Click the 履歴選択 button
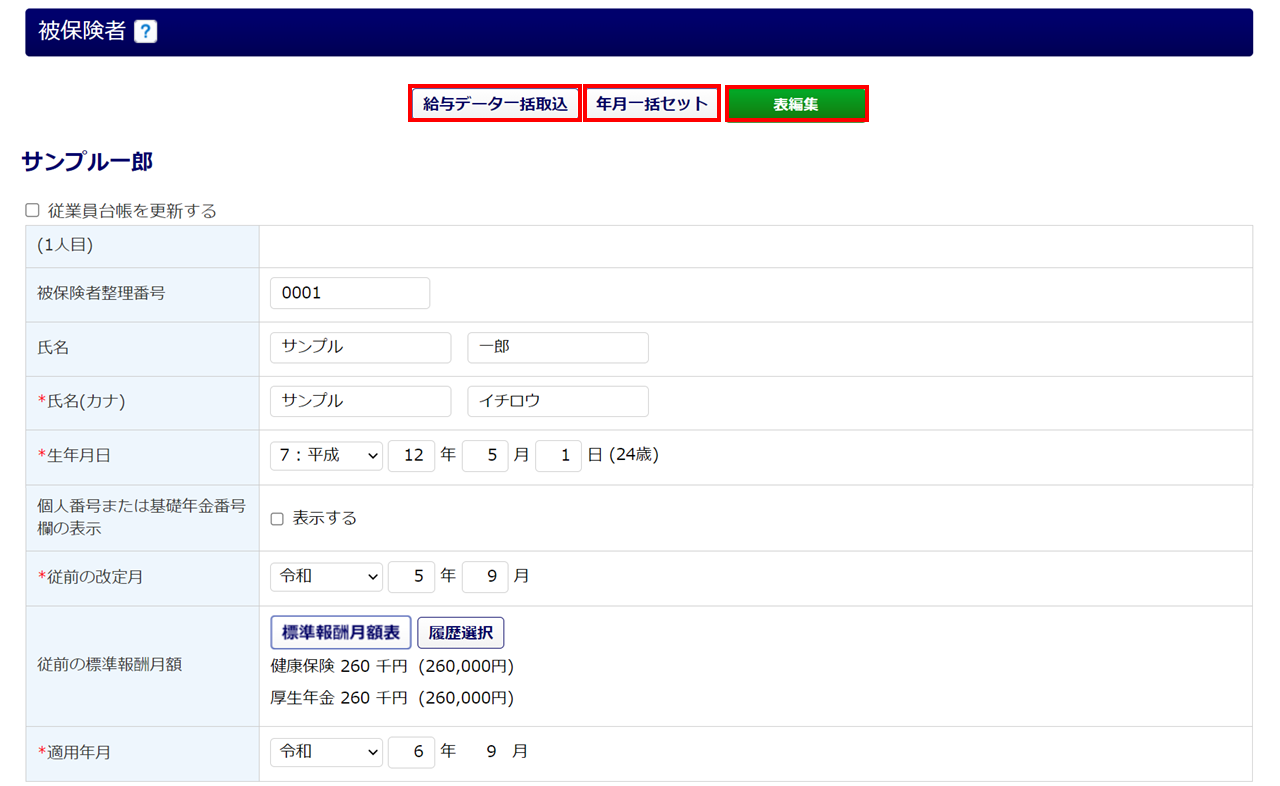Image resolution: width=1280 pixels, height=786 pixels. click(461, 633)
